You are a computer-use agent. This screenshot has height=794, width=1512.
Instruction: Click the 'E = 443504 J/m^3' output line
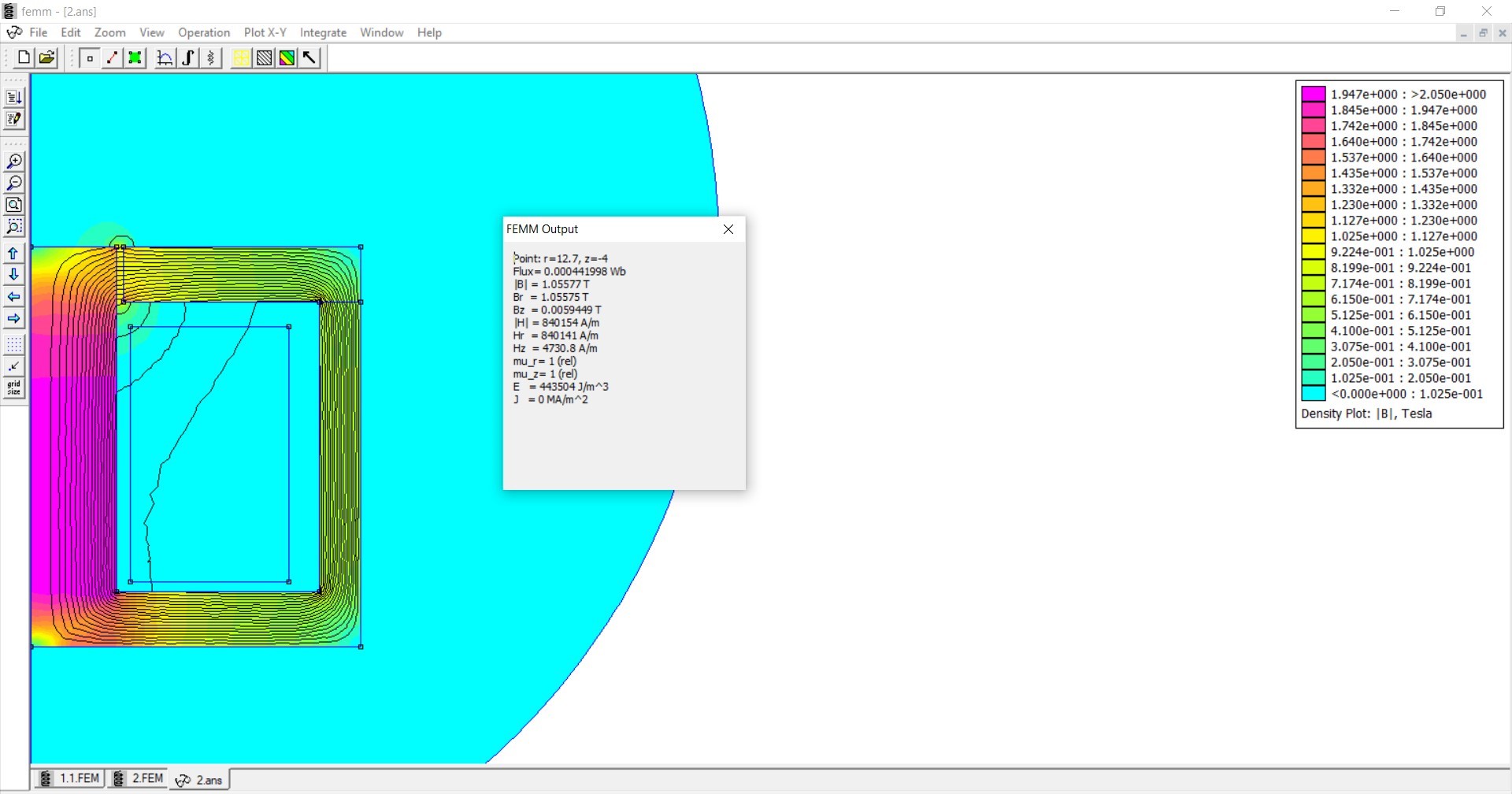pyautogui.click(x=561, y=387)
